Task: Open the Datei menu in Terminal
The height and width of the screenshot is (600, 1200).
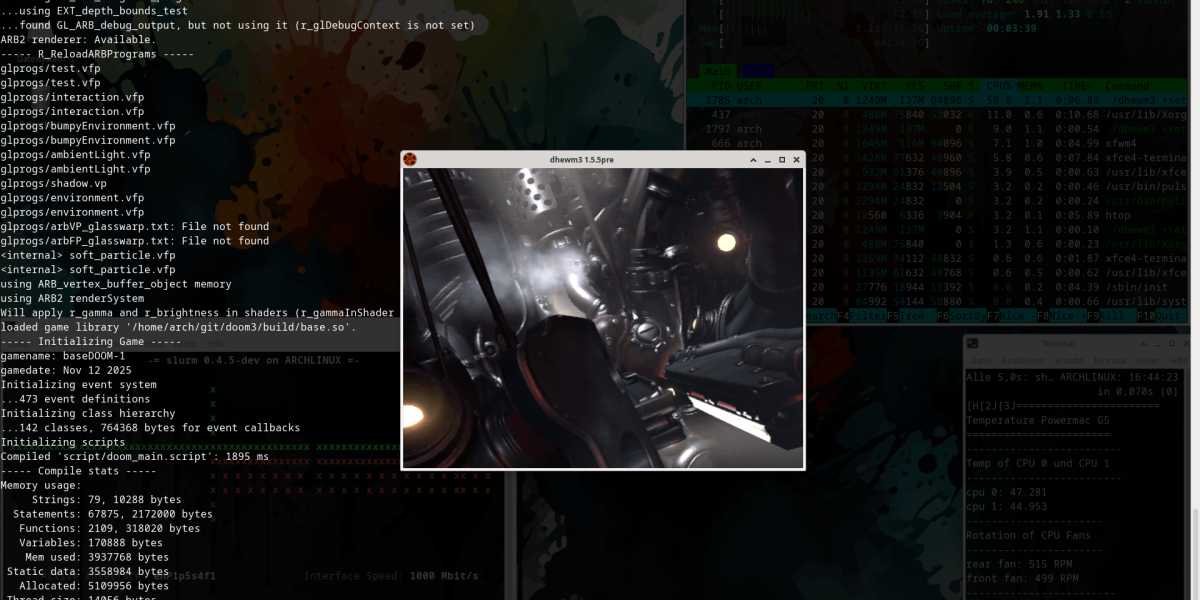Action: [x=981, y=360]
